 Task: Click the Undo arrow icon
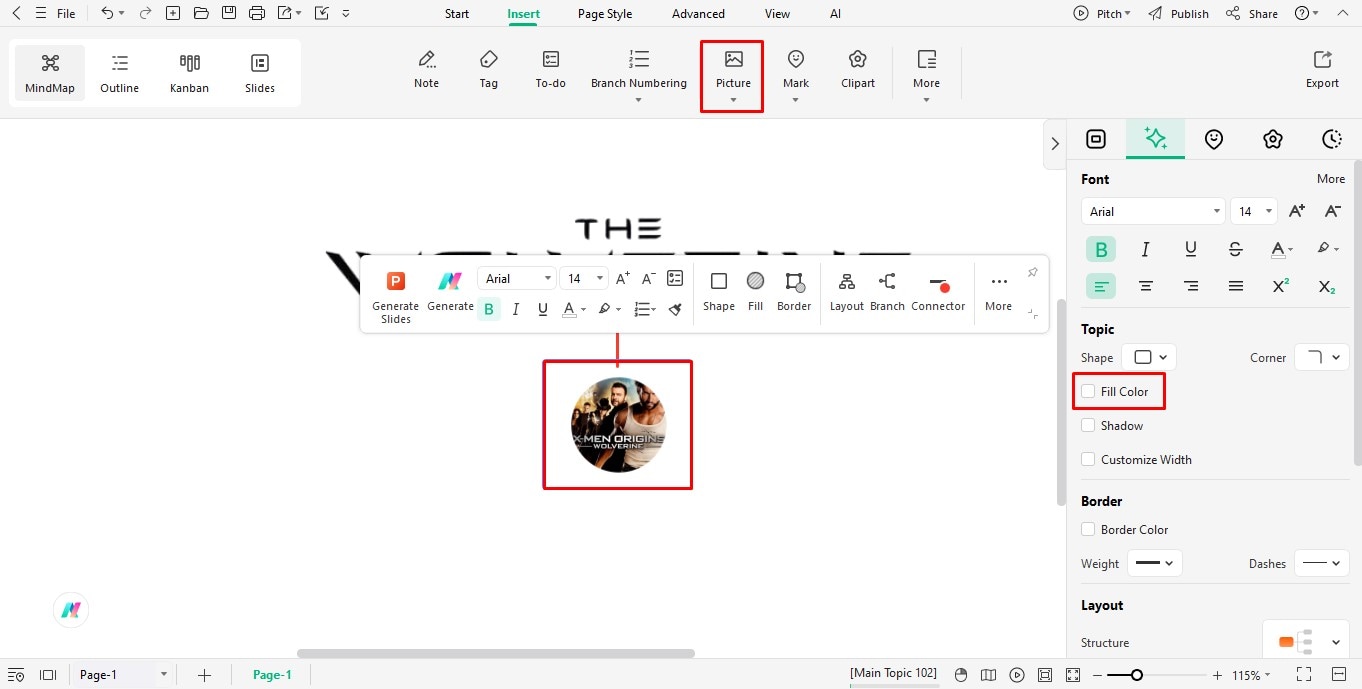pyautogui.click(x=107, y=13)
